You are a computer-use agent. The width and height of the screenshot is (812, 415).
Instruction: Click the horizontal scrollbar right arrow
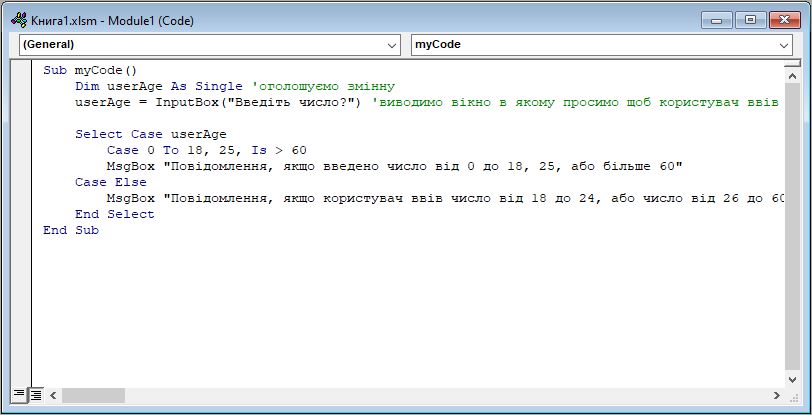776,395
